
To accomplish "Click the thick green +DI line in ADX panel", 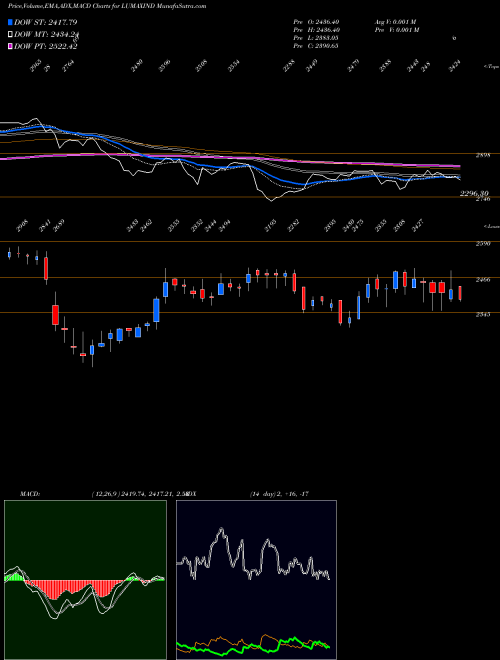I will click(x=253, y=646).
